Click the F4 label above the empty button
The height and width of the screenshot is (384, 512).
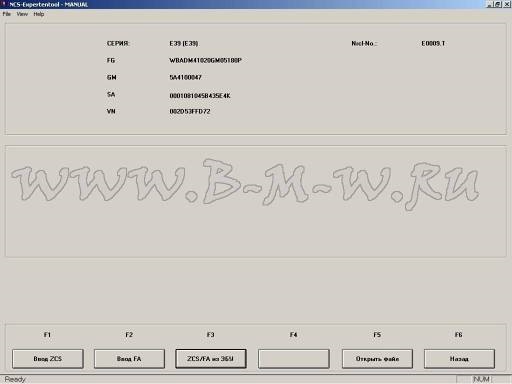[x=293, y=334]
